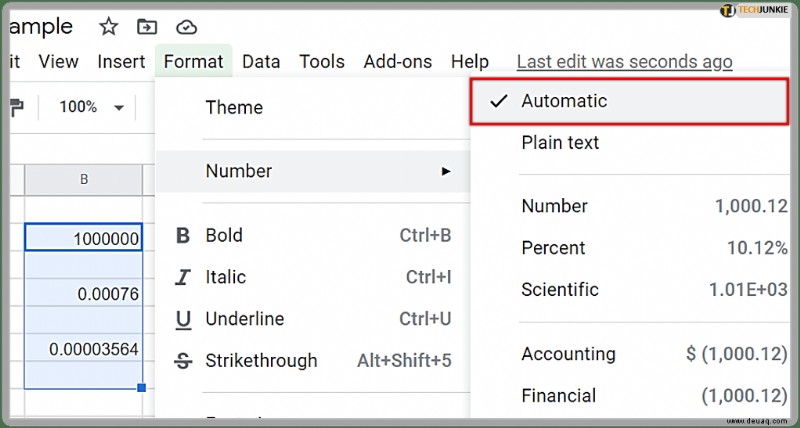
Task: Open the Help menu
Action: click(x=470, y=62)
